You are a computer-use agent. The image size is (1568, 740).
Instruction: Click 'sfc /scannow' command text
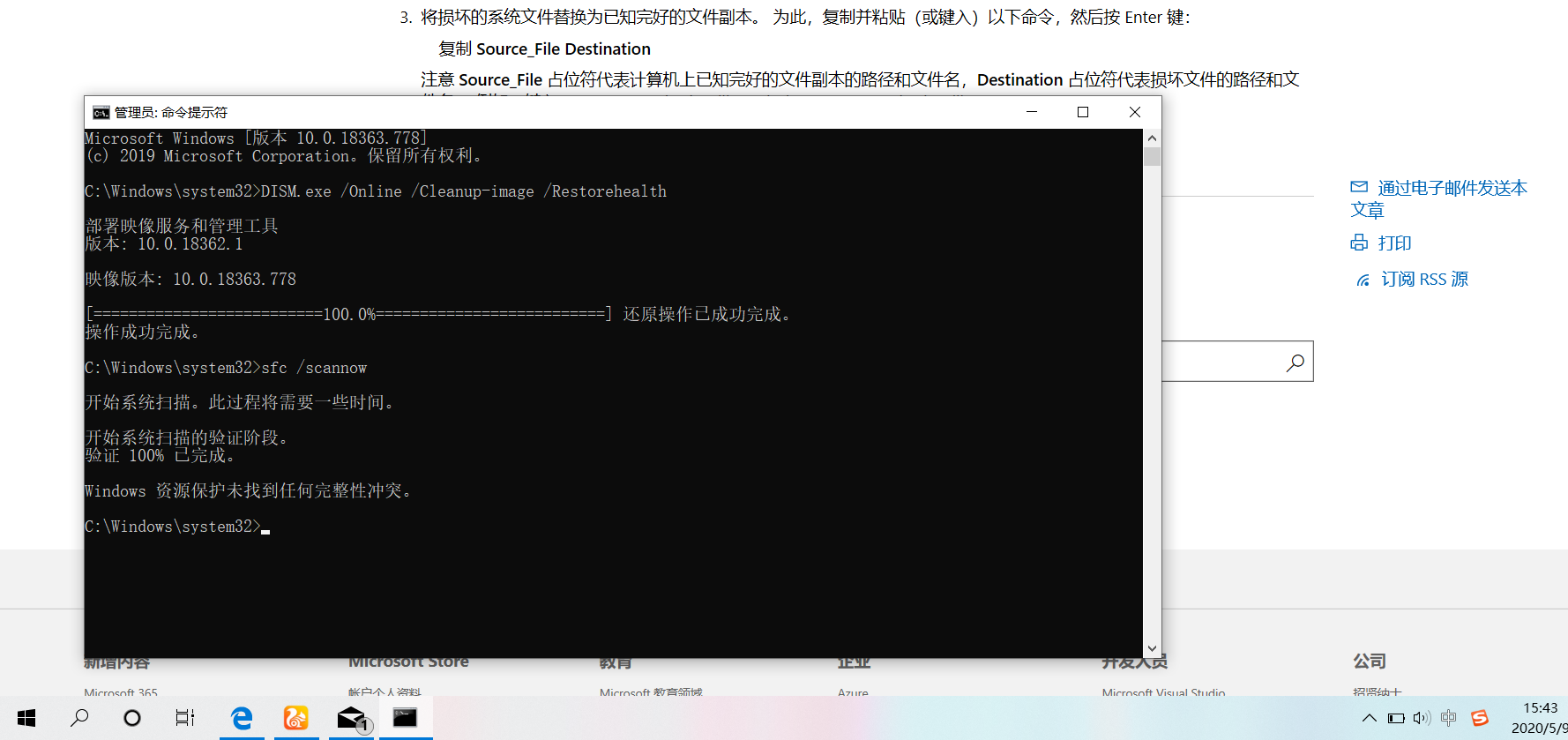[x=314, y=368]
